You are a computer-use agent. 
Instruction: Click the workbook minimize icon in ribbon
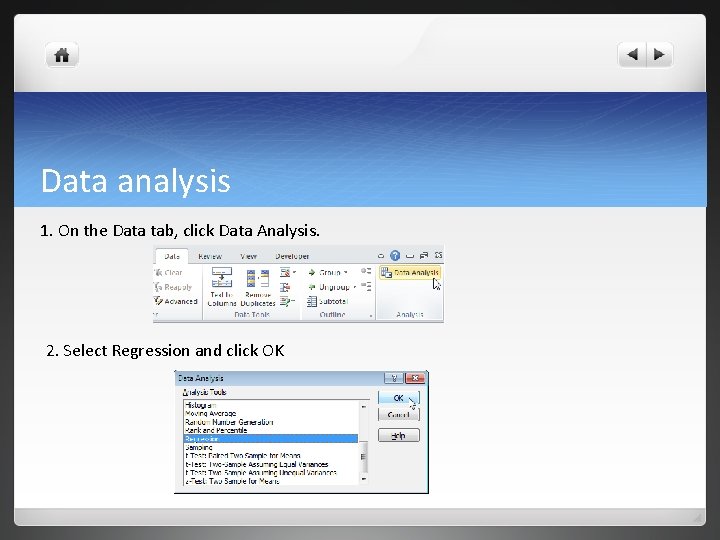[410, 256]
